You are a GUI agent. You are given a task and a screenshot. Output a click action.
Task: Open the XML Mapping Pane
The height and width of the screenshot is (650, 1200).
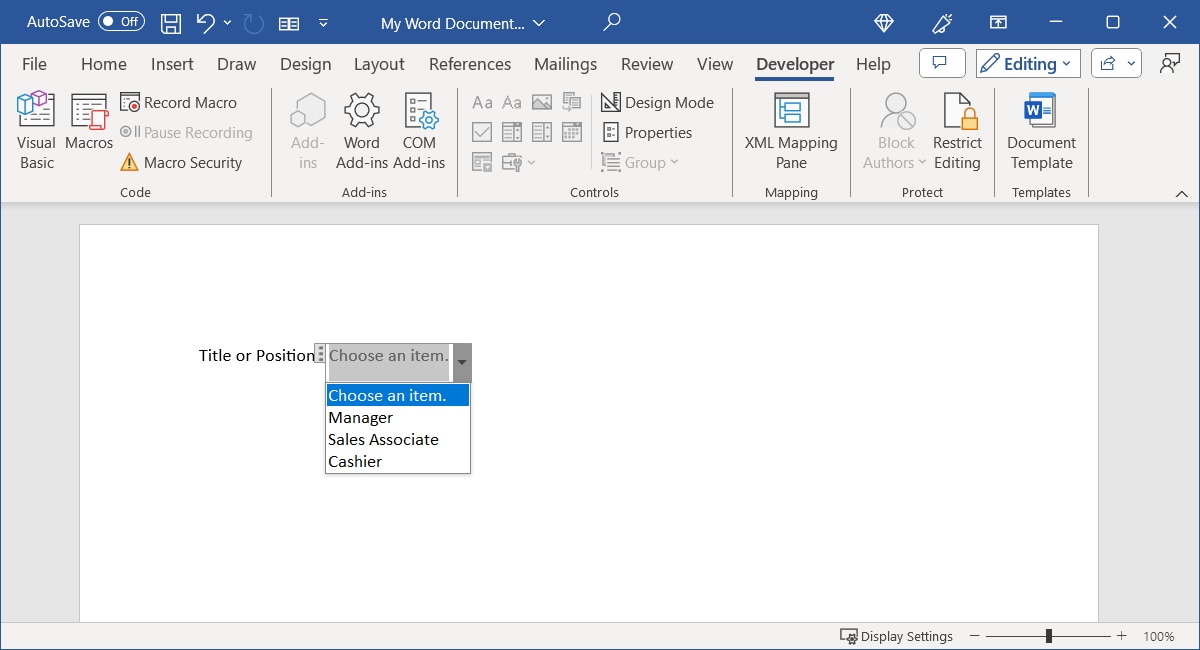tap(790, 130)
